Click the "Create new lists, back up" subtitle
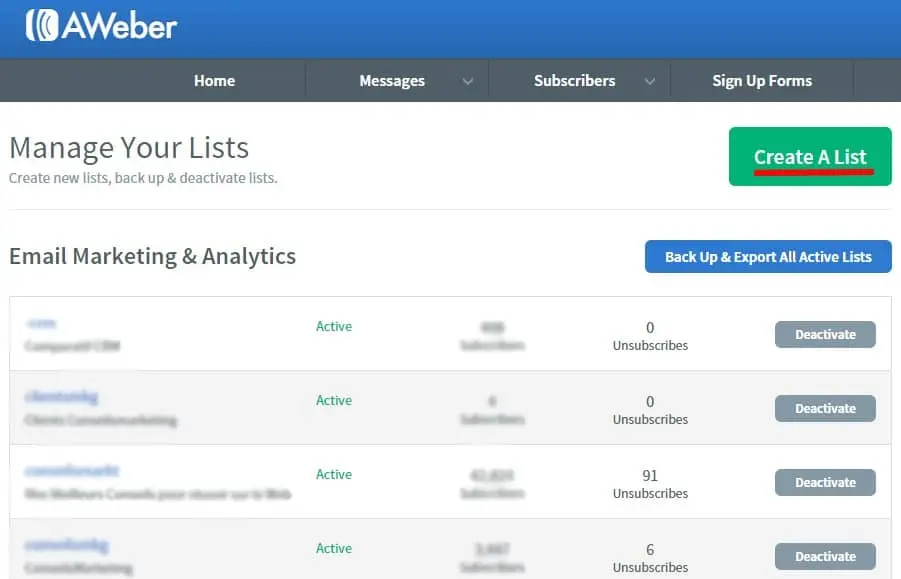This screenshot has height=579, width=901. click(143, 178)
